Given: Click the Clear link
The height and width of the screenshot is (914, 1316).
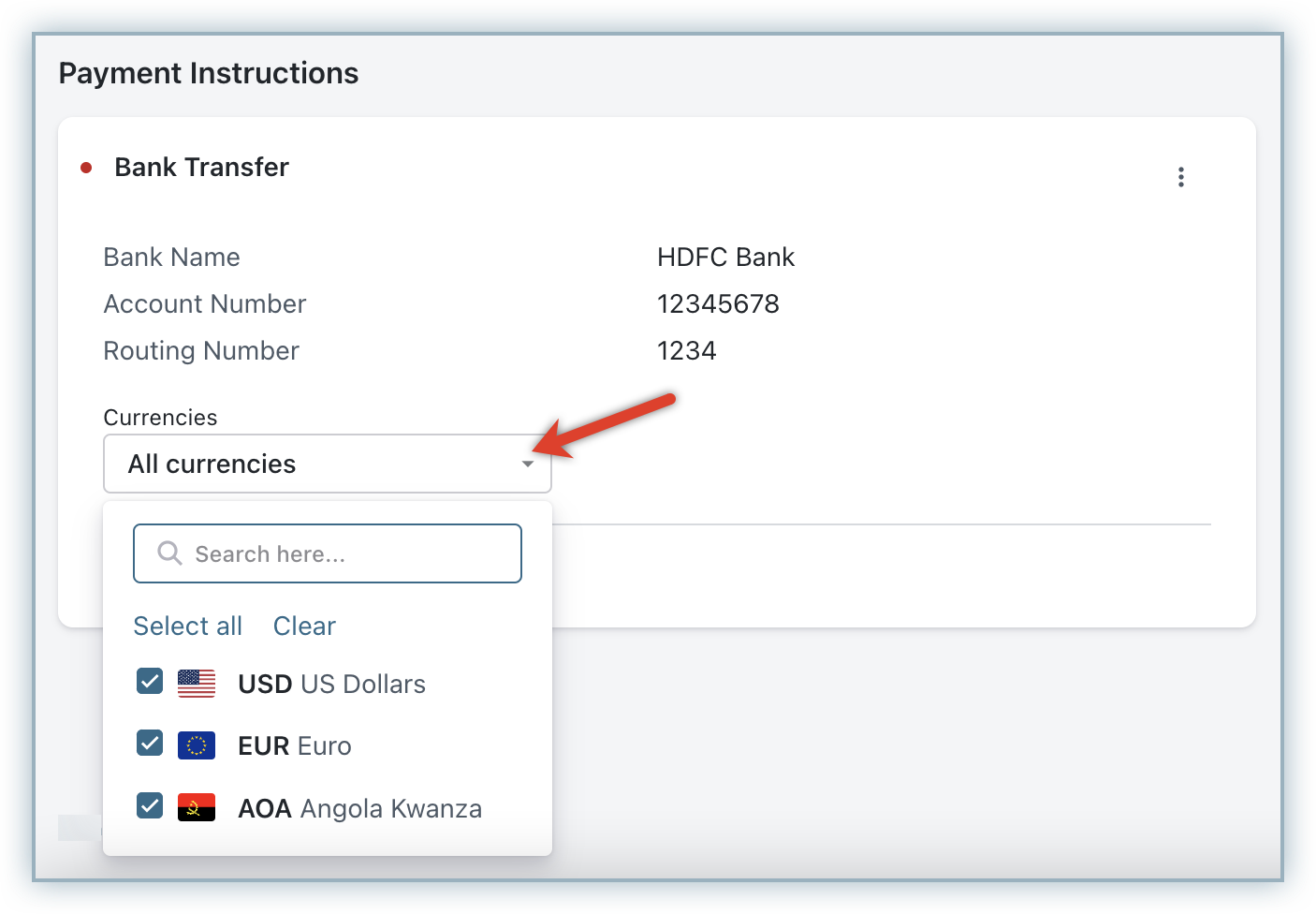Looking at the screenshot, I should (x=304, y=626).
